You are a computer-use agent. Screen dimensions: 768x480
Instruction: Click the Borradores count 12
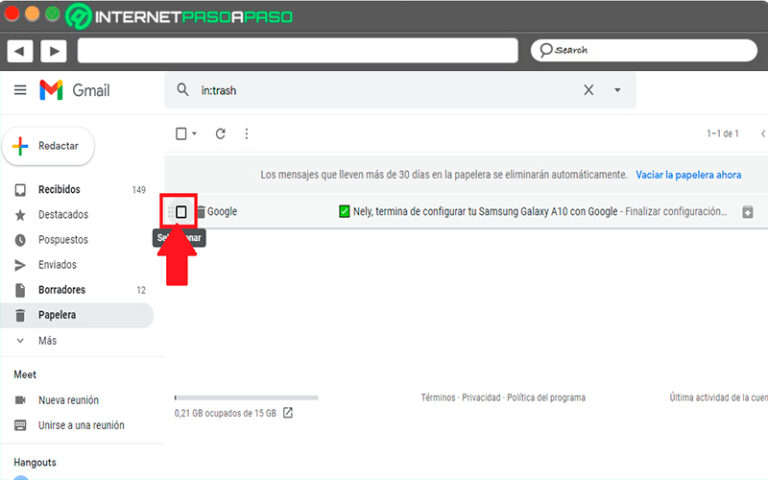coord(141,290)
